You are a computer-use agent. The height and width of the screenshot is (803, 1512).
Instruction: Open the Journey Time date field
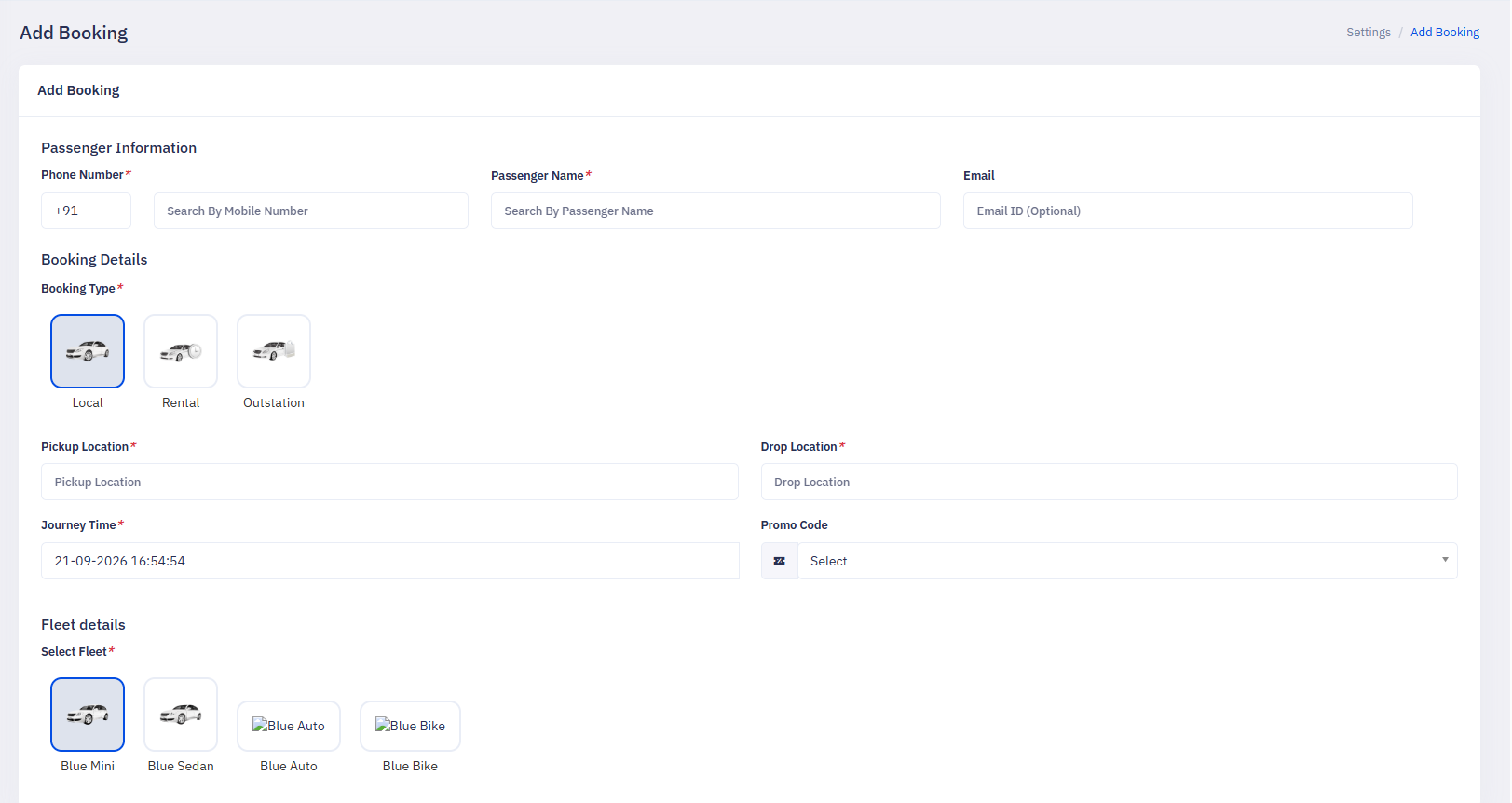coord(389,561)
